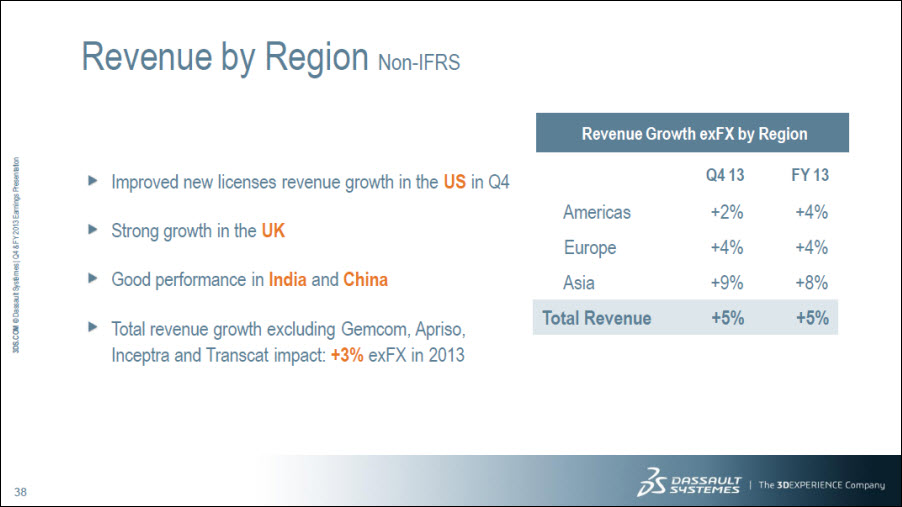This screenshot has height=507, width=902.
Task: Click the 'Americas' row label
Action: (597, 212)
